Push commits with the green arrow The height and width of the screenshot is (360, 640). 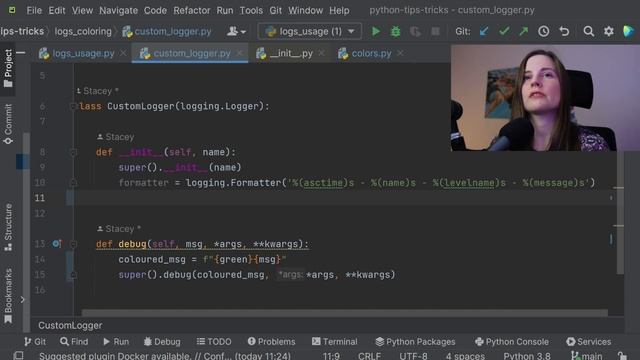[x=524, y=31]
